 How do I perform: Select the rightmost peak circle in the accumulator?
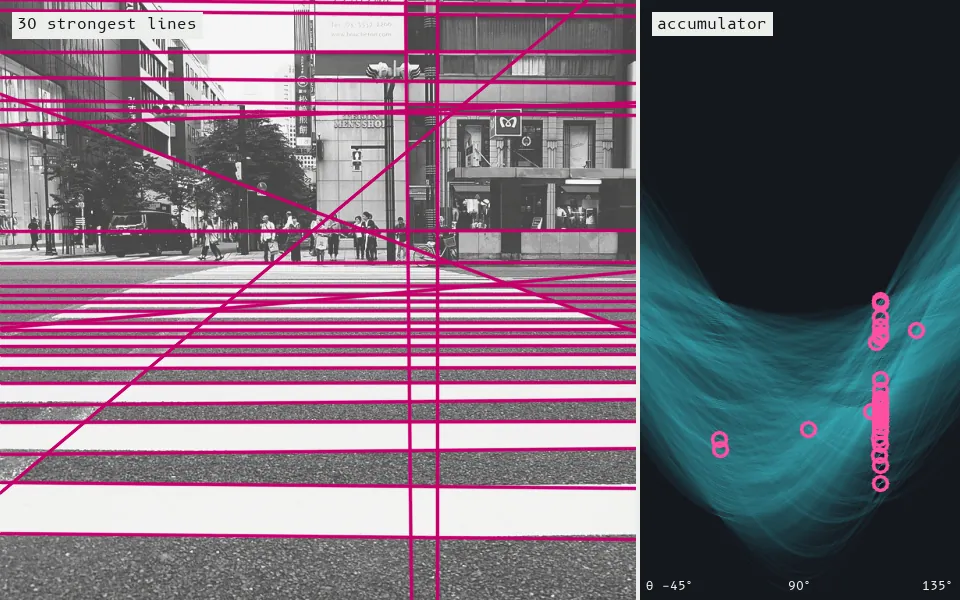tap(916, 331)
